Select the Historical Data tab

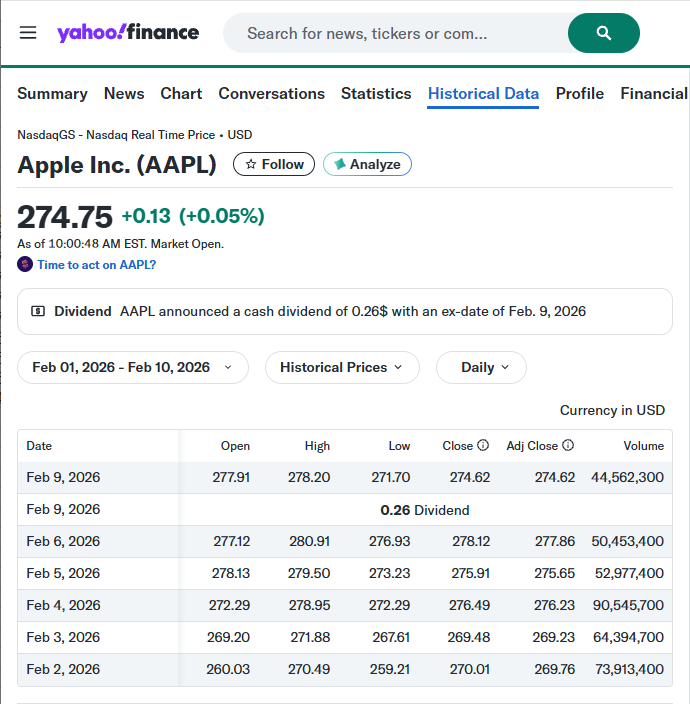pyautogui.click(x=483, y=93)
